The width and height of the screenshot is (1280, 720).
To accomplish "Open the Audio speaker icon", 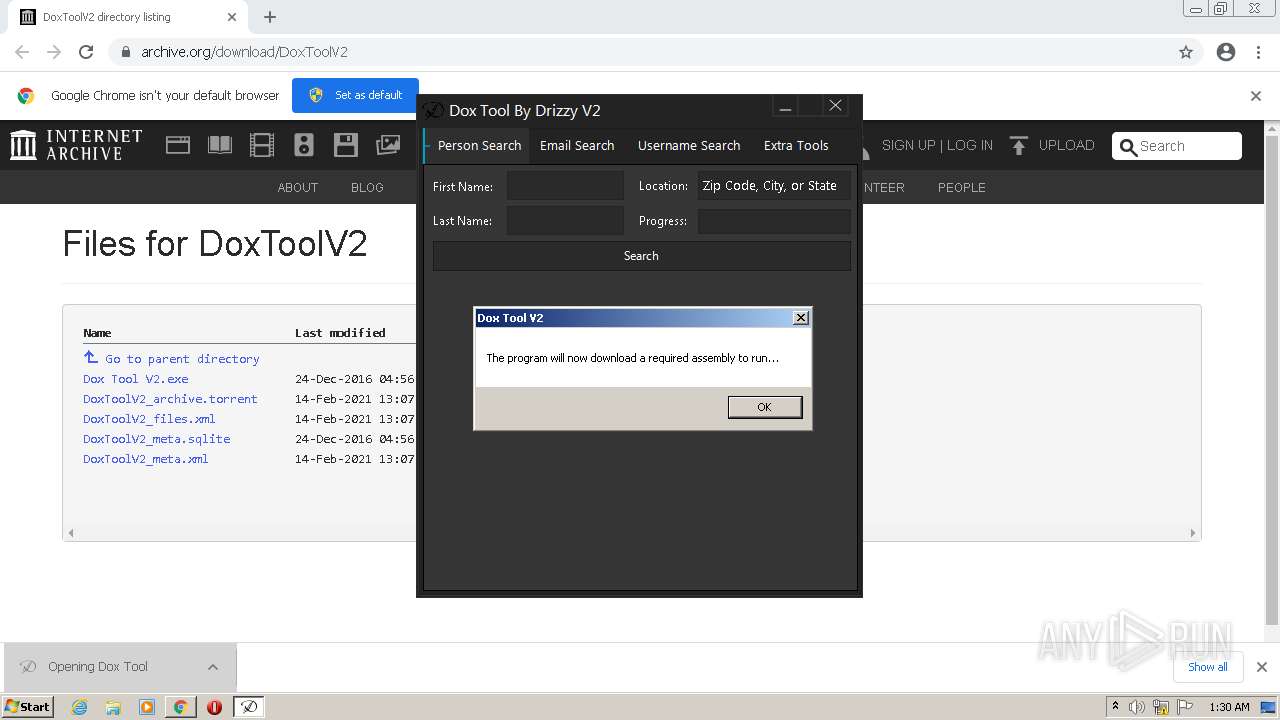I will point(304,145).
